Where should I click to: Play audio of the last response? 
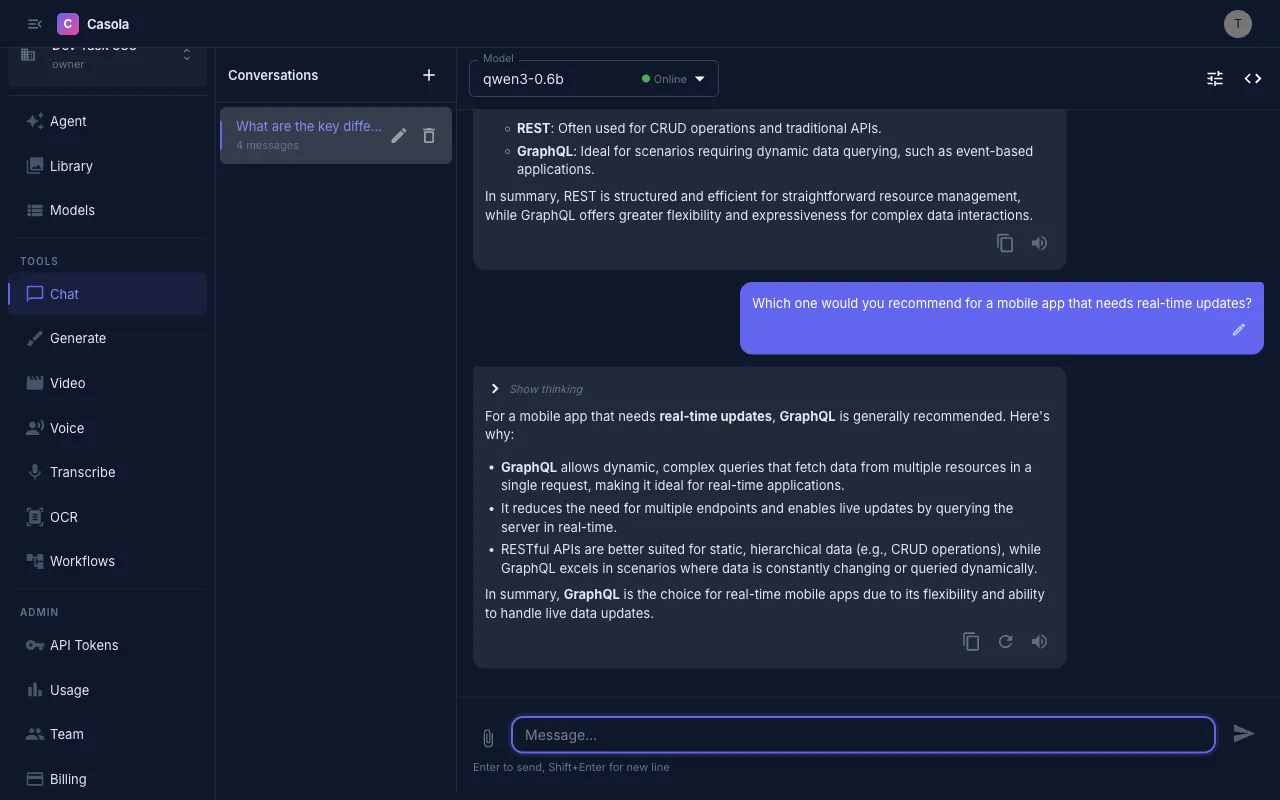point(1039,641)
